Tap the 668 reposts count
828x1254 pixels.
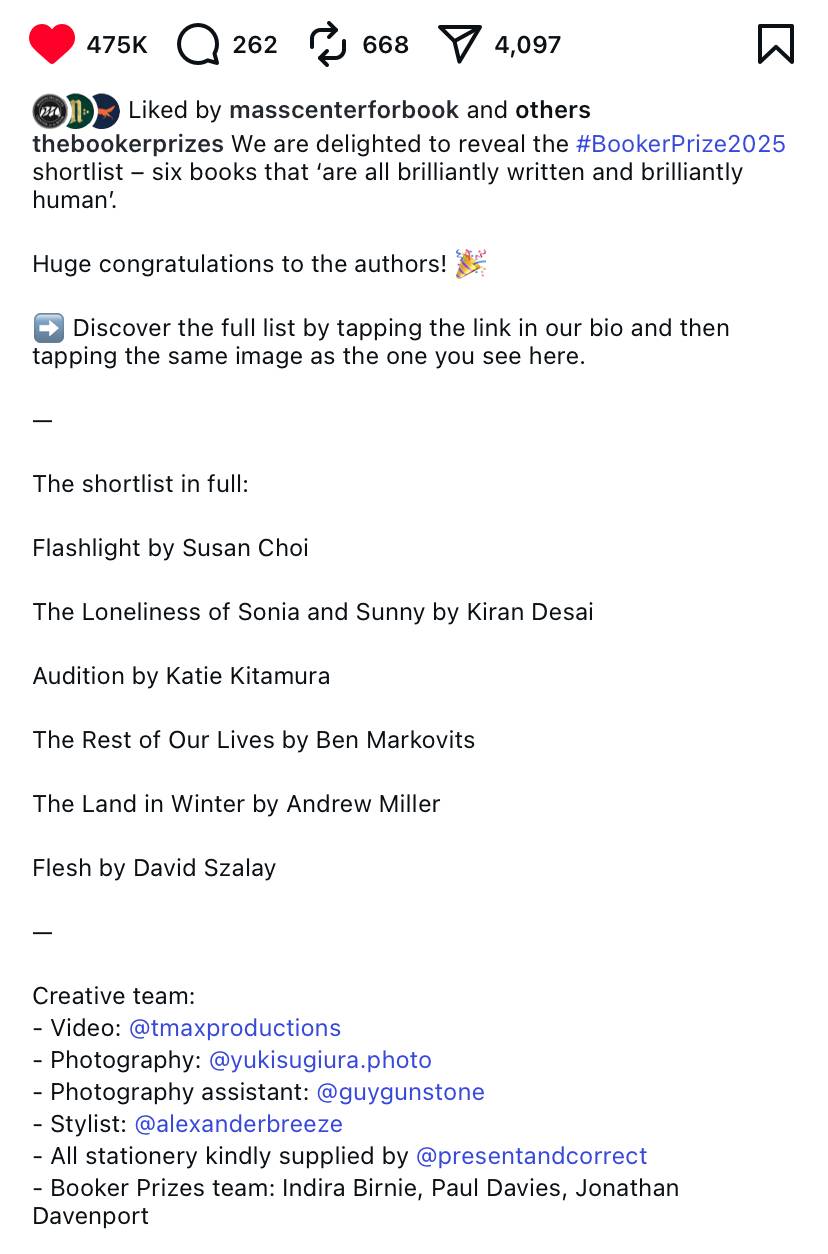386,45
